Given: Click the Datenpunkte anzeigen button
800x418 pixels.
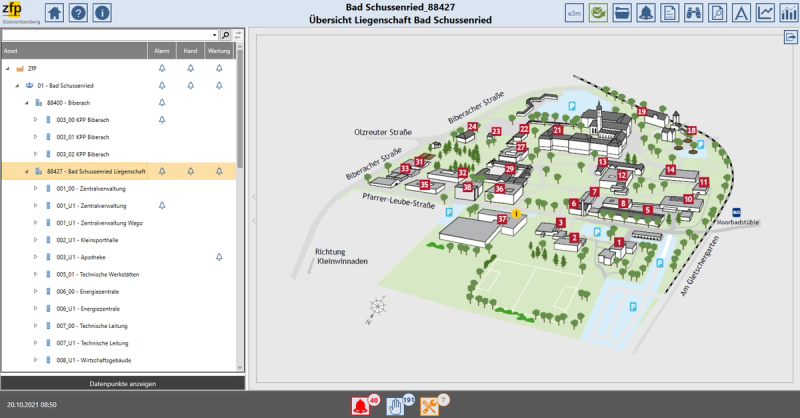Looking at the screenshot, I should (x=122, y=384).
